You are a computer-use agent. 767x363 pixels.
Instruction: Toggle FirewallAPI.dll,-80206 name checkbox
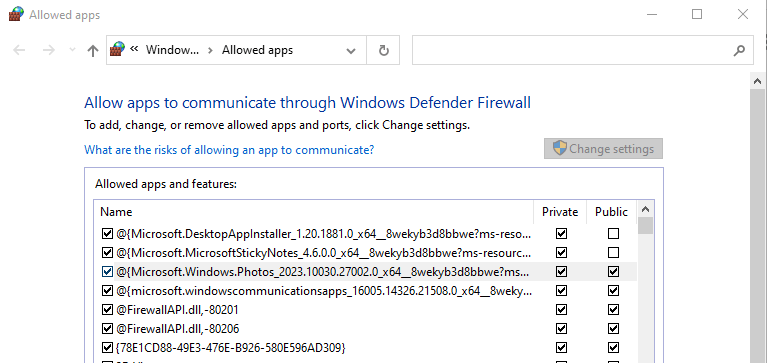pos(107,328)
